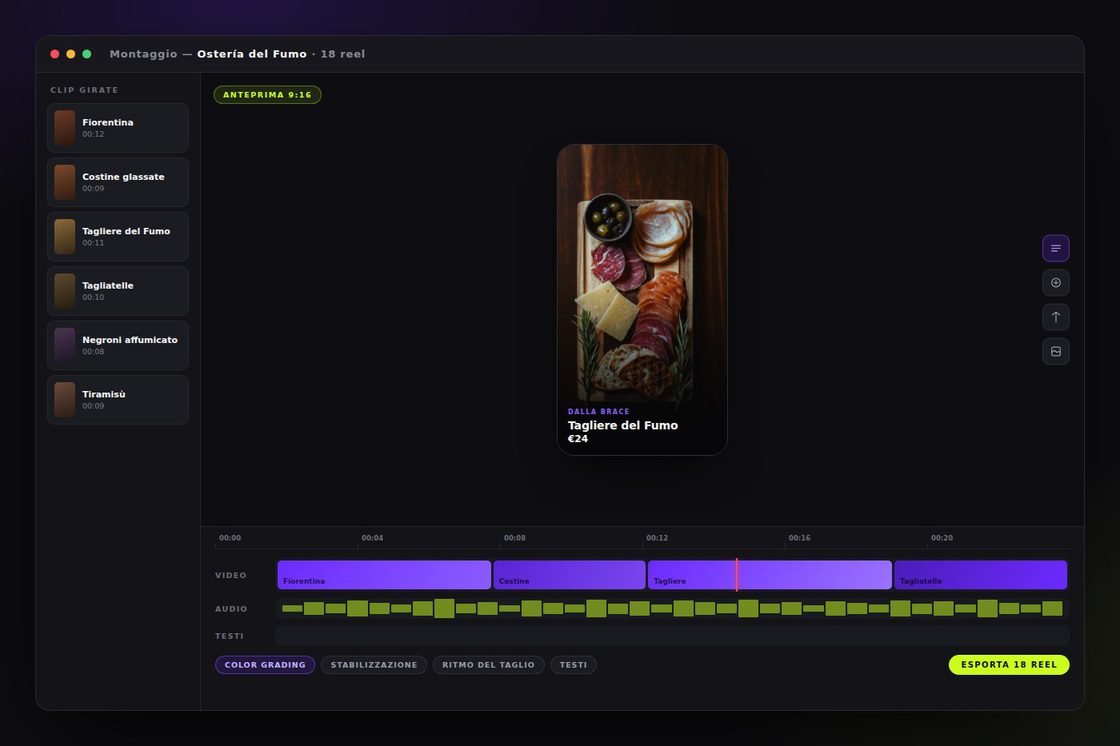Click Esporta 18 Reel button

pos(1009,665)
